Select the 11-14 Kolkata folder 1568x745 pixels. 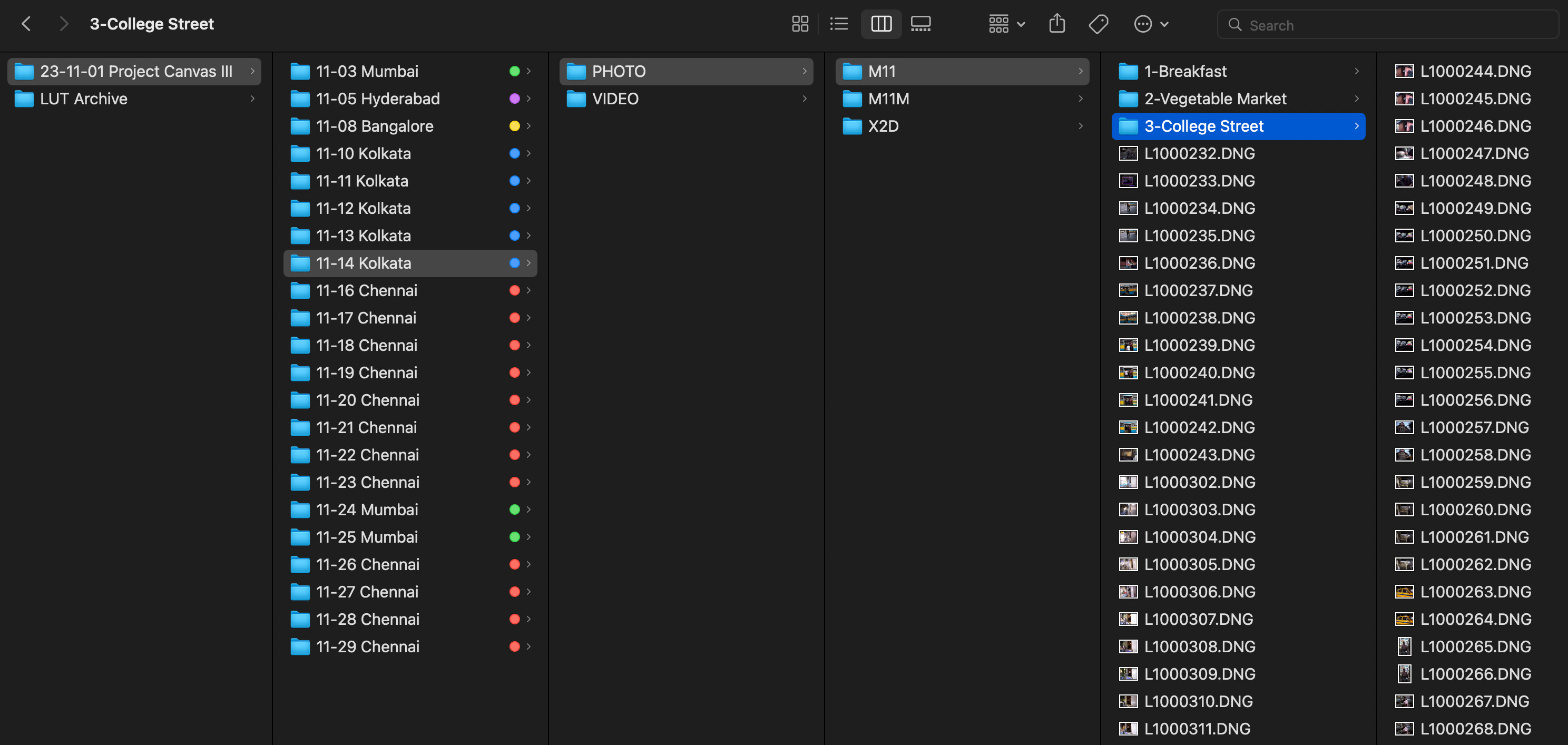[410, 263]
